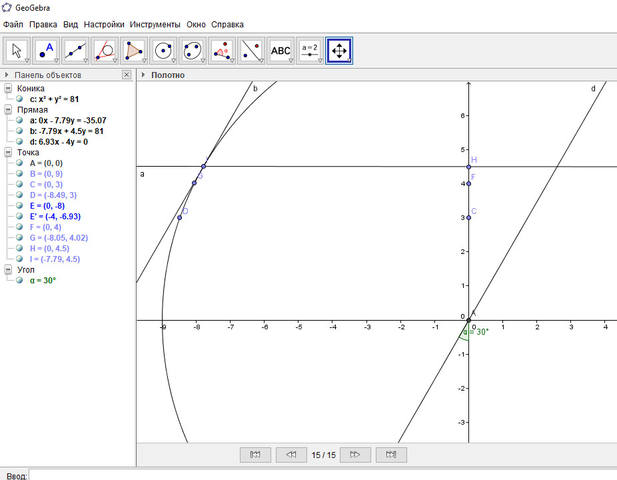Select the Angle tool
This screenshot has height=480, width=617.
click(x=222, y=50)
